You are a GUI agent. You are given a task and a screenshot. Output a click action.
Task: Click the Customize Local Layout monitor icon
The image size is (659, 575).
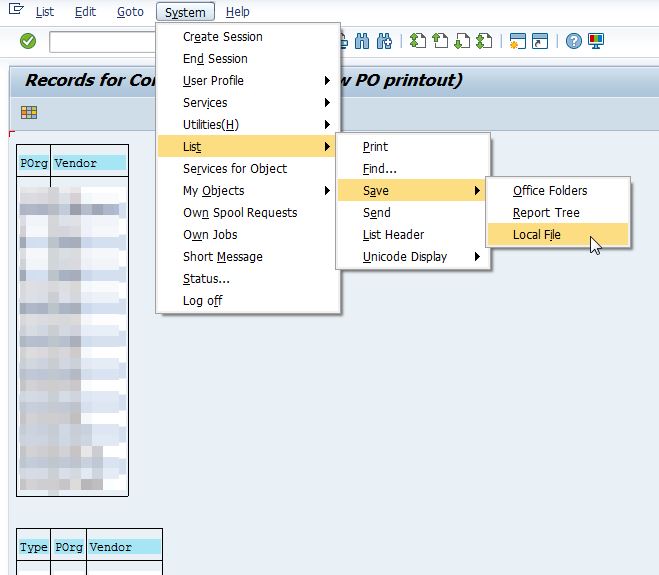[x=596, y=41]
